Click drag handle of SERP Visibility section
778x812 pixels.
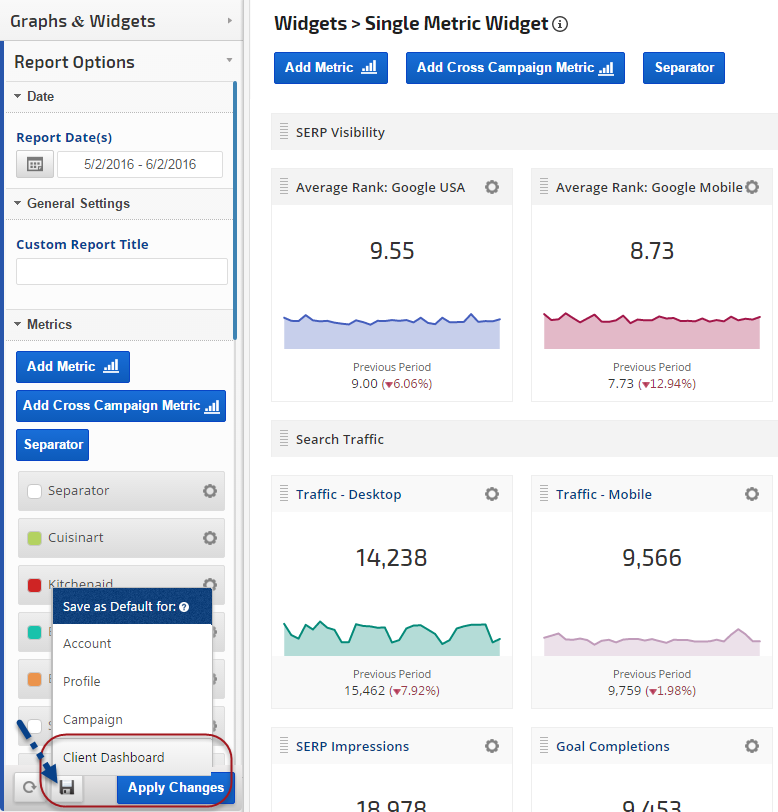(284, 132)
